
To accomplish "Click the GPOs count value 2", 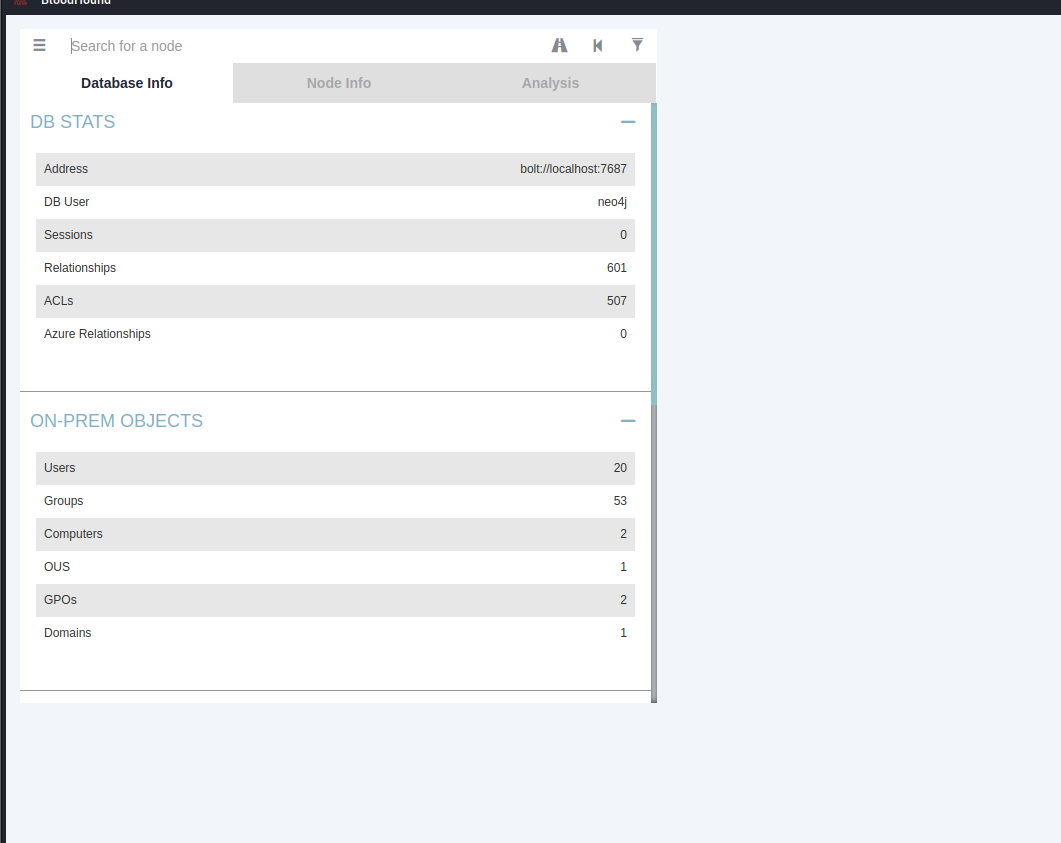I will point(623,600).
